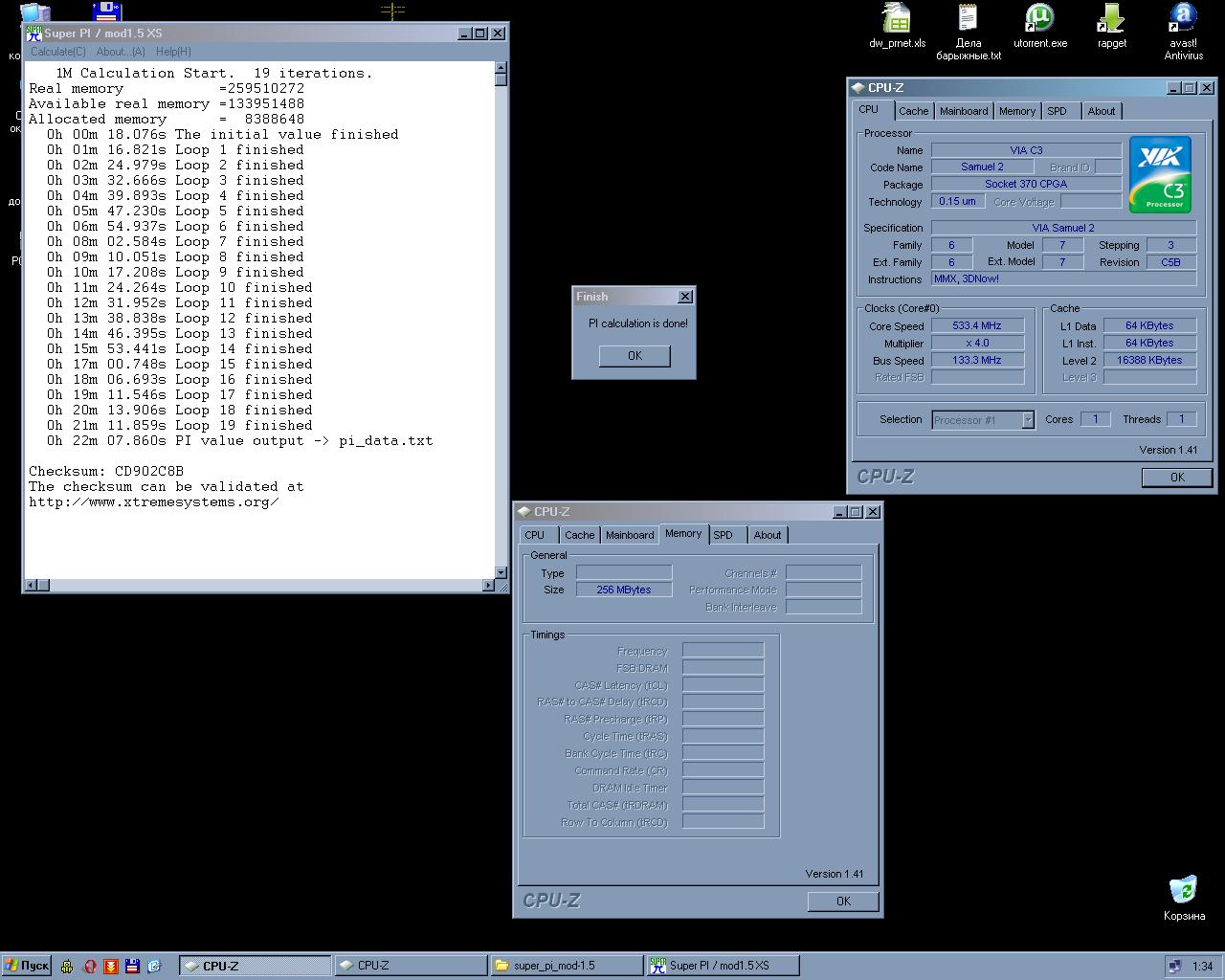Close the Finish dialog with its X
This screenshot has width=1225, height=980.
tap(685, 297)
